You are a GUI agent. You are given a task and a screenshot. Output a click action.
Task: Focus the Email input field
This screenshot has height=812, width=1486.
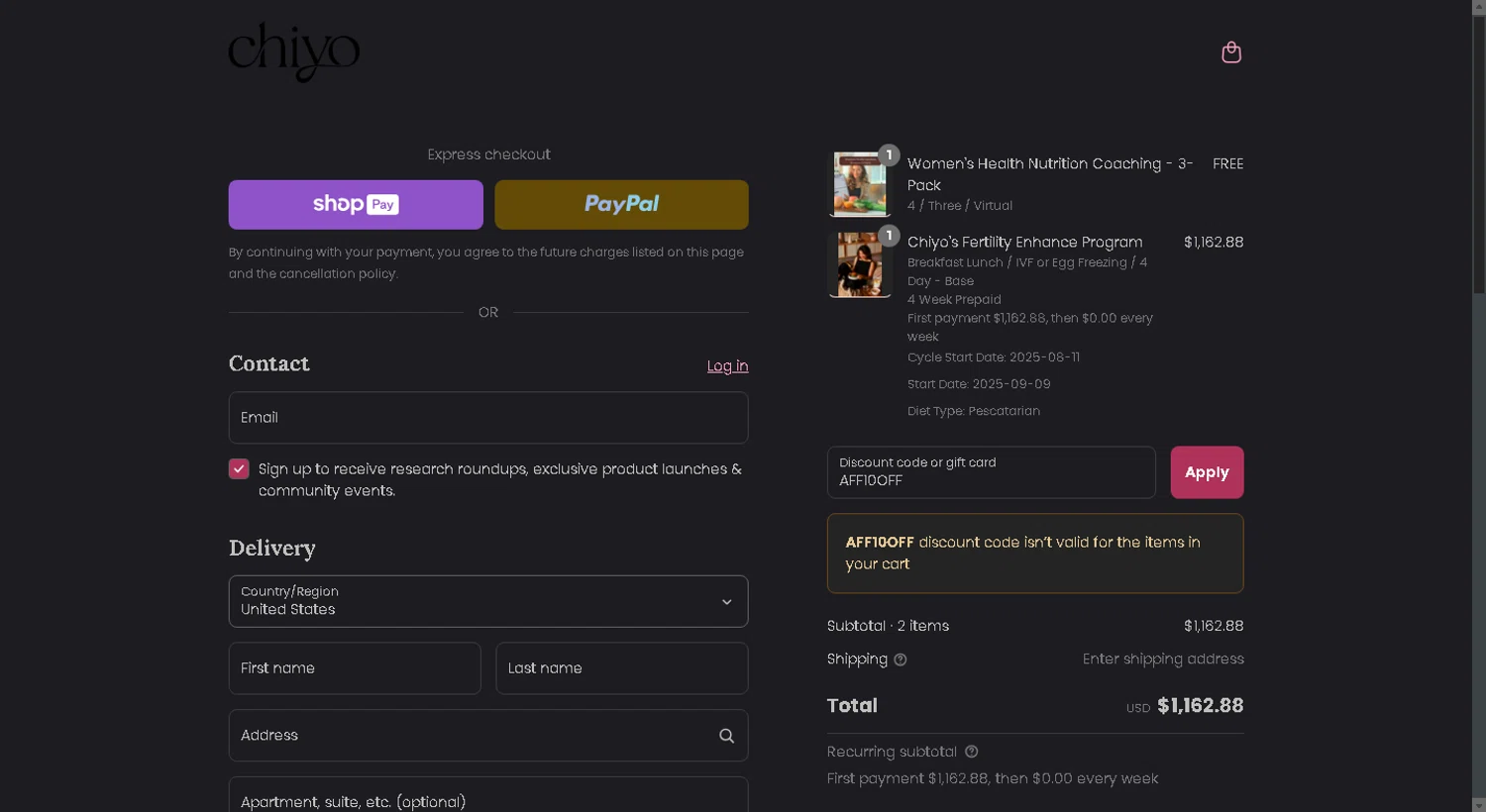(x=488, y=418)
